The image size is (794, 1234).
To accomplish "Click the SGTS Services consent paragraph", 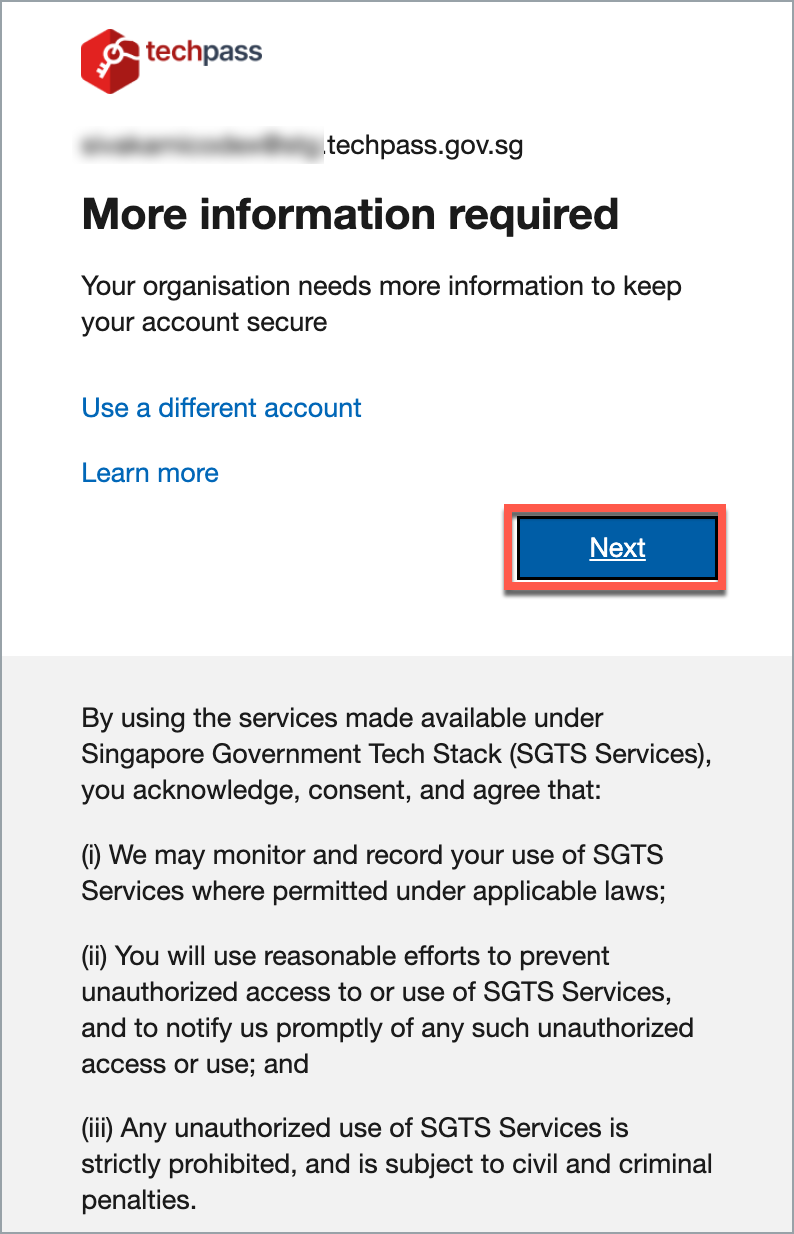I will click(395, 754).
